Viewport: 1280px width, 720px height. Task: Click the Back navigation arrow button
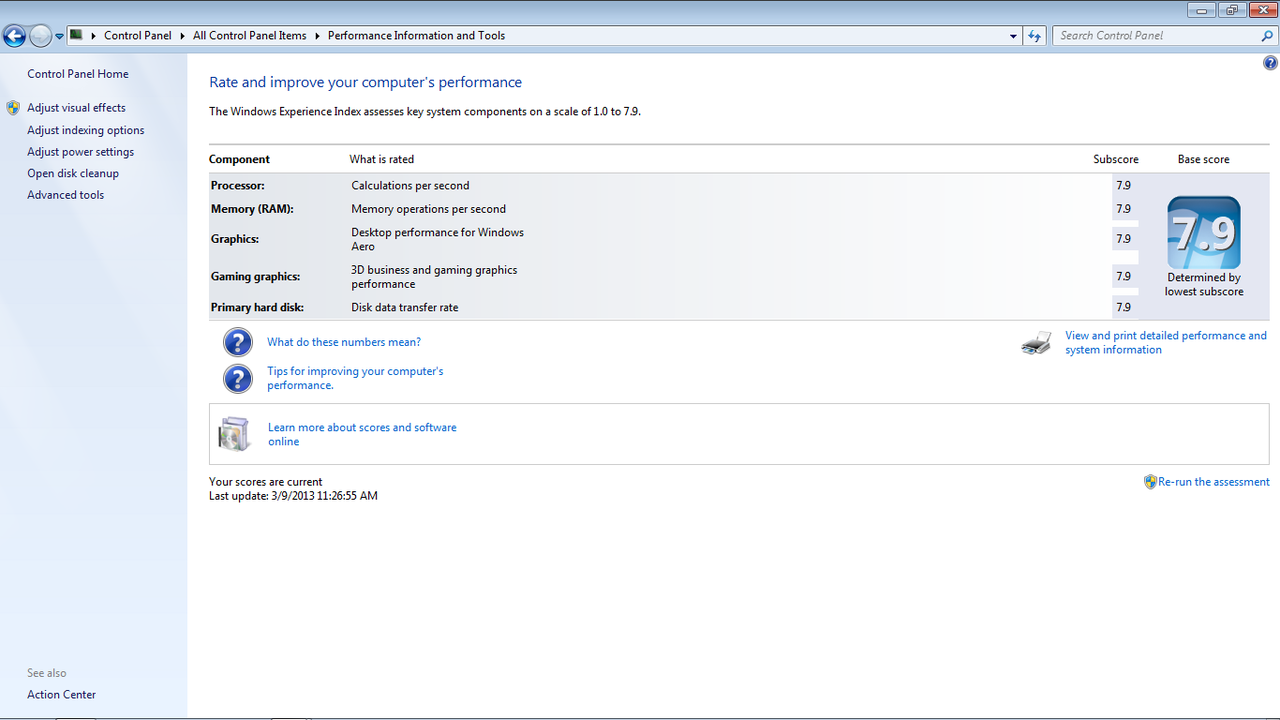click(14, 36)
